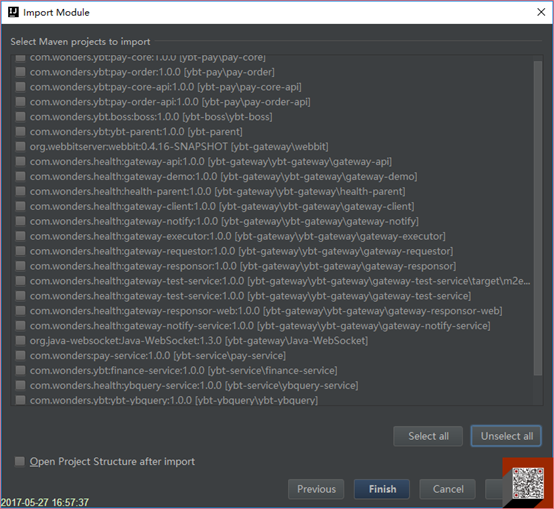Check the ybquery-service:1.0.0 box
554x509 pixels.
(20, 385)
